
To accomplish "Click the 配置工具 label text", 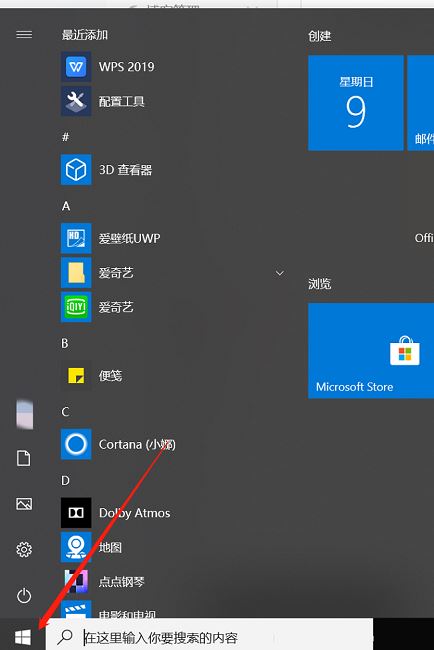I will pyautogui.click(x=121, y=101).
